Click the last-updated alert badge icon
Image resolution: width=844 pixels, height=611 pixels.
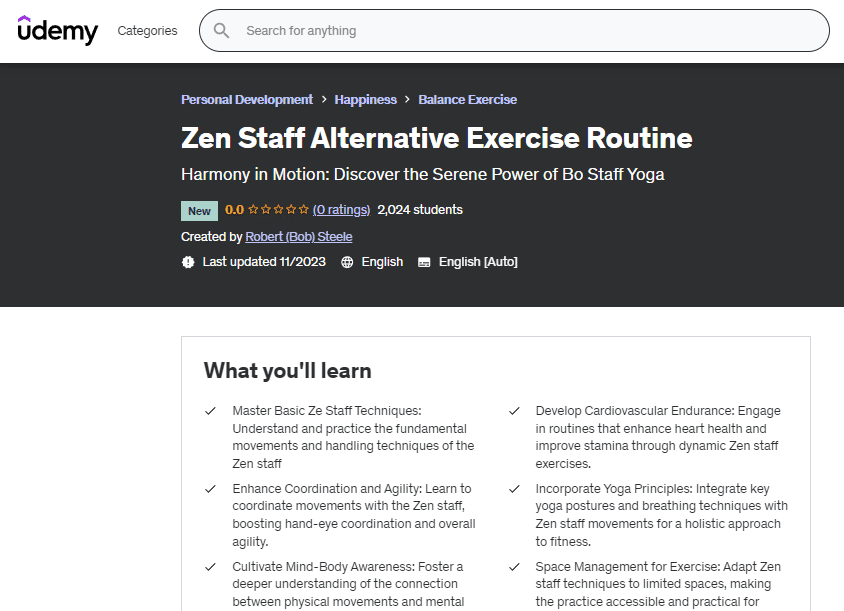pyautogui.click(x=188, y=262)
